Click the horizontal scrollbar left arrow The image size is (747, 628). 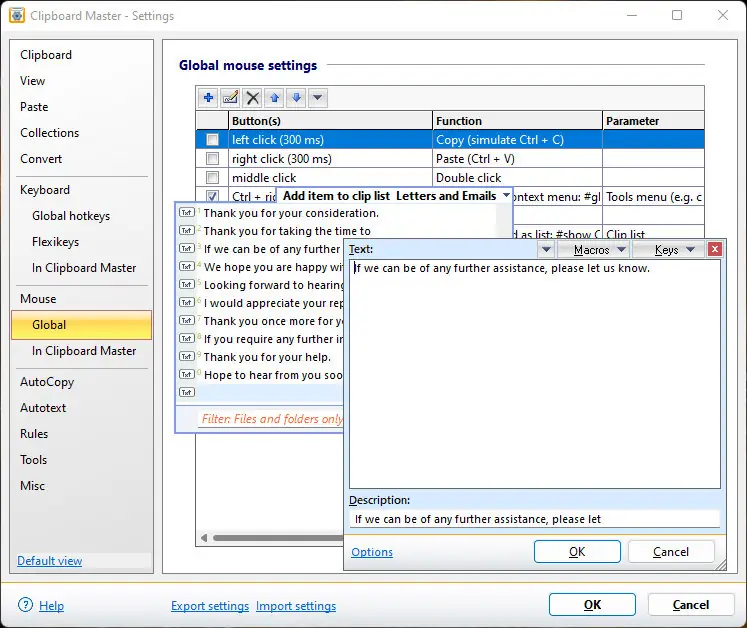(204, 538)
